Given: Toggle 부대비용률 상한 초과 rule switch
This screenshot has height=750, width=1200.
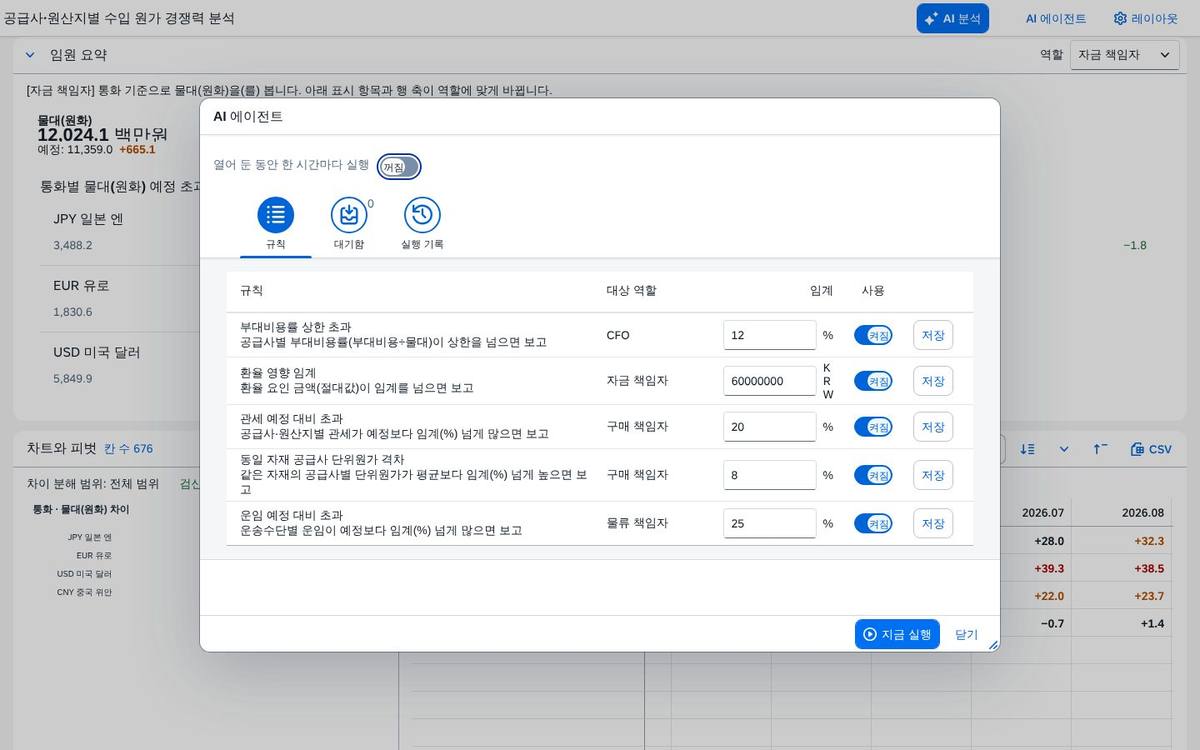Looking at the screenshot, I should click(873, 335).
